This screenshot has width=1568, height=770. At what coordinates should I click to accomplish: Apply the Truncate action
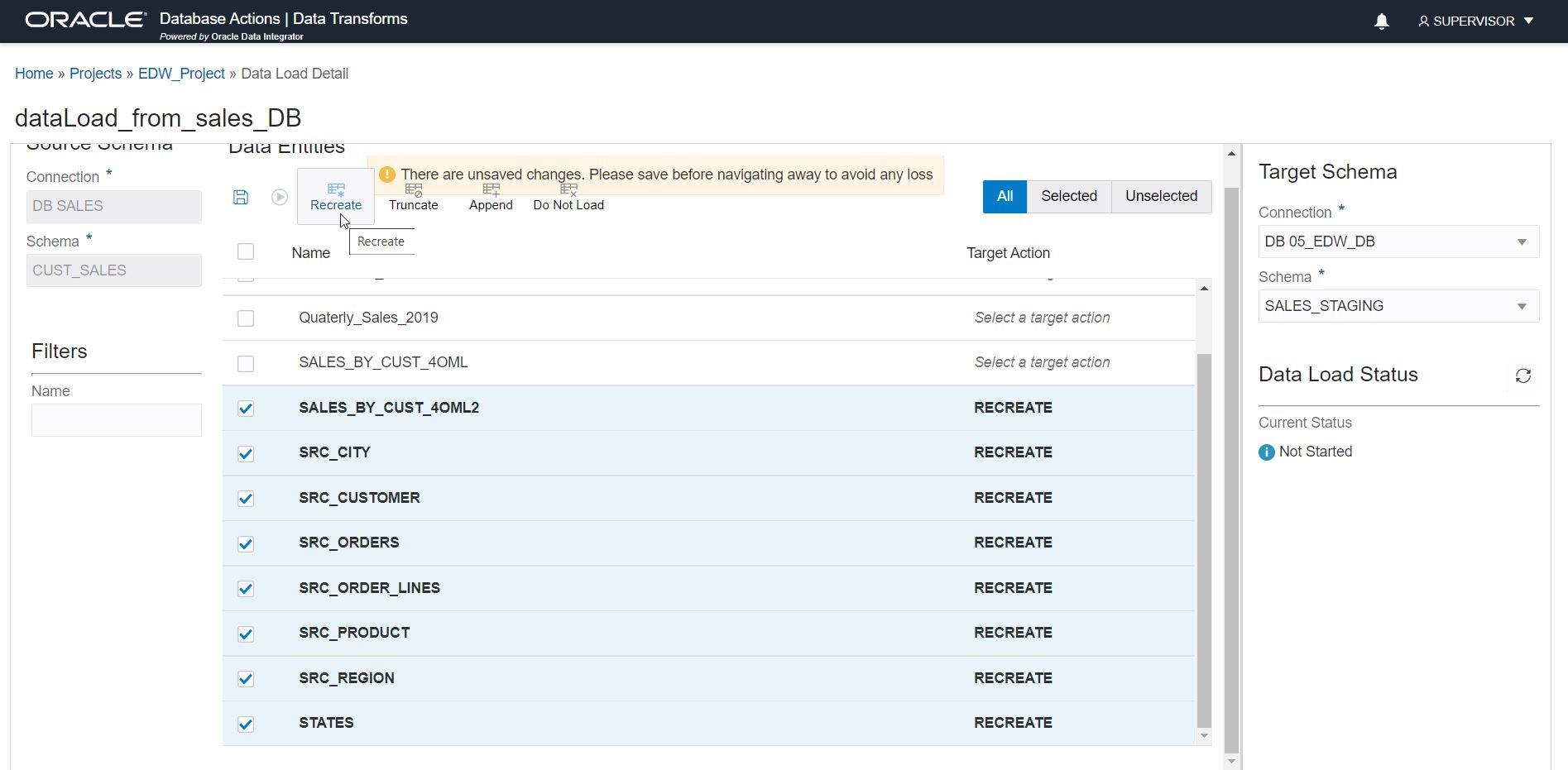[x=414, y=198]
